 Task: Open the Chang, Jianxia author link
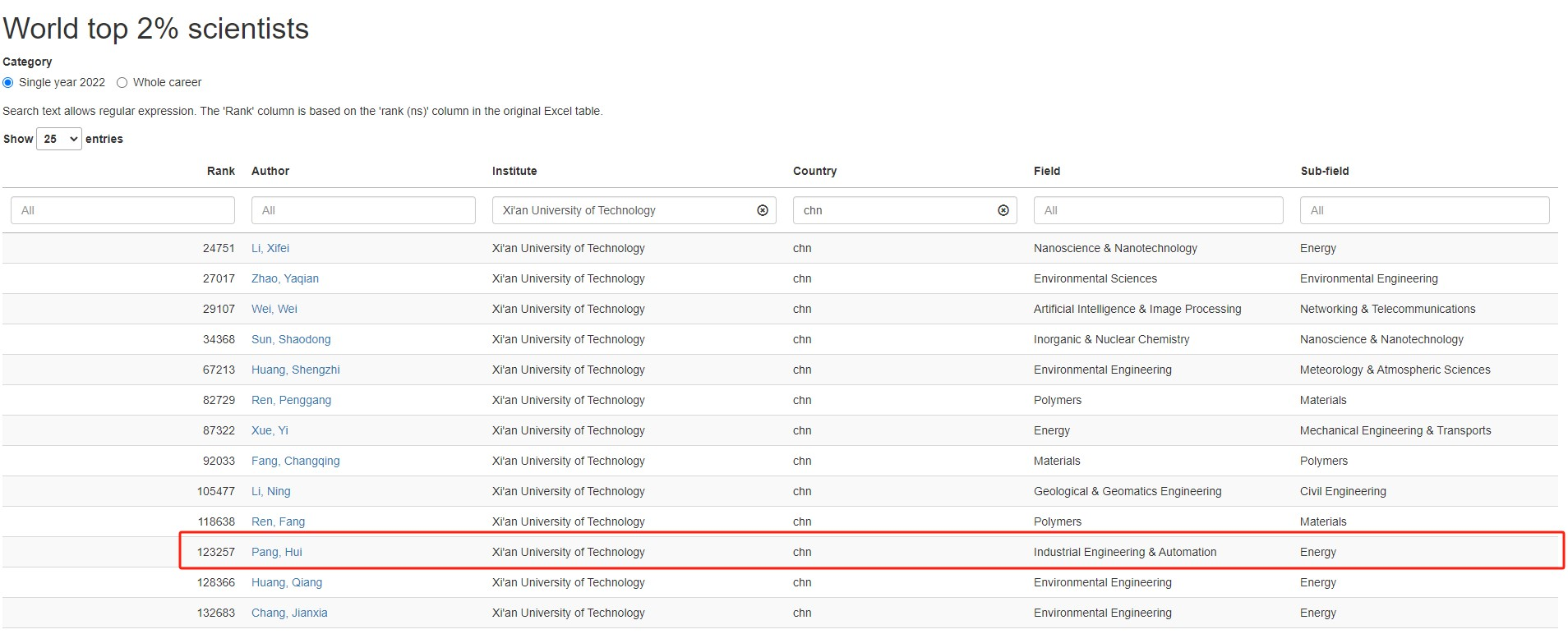pos(289,613)
